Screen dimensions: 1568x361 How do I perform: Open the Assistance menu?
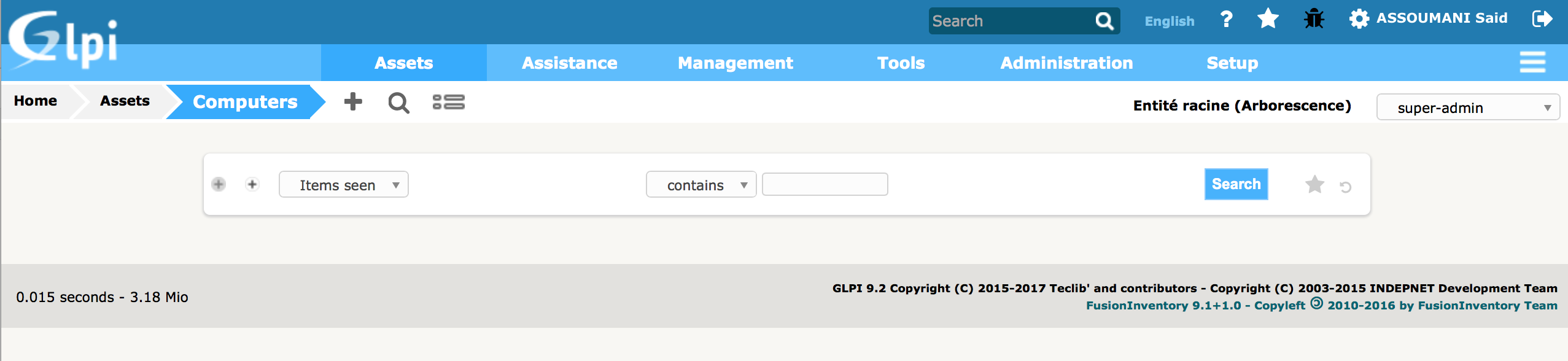click(570, 63)
